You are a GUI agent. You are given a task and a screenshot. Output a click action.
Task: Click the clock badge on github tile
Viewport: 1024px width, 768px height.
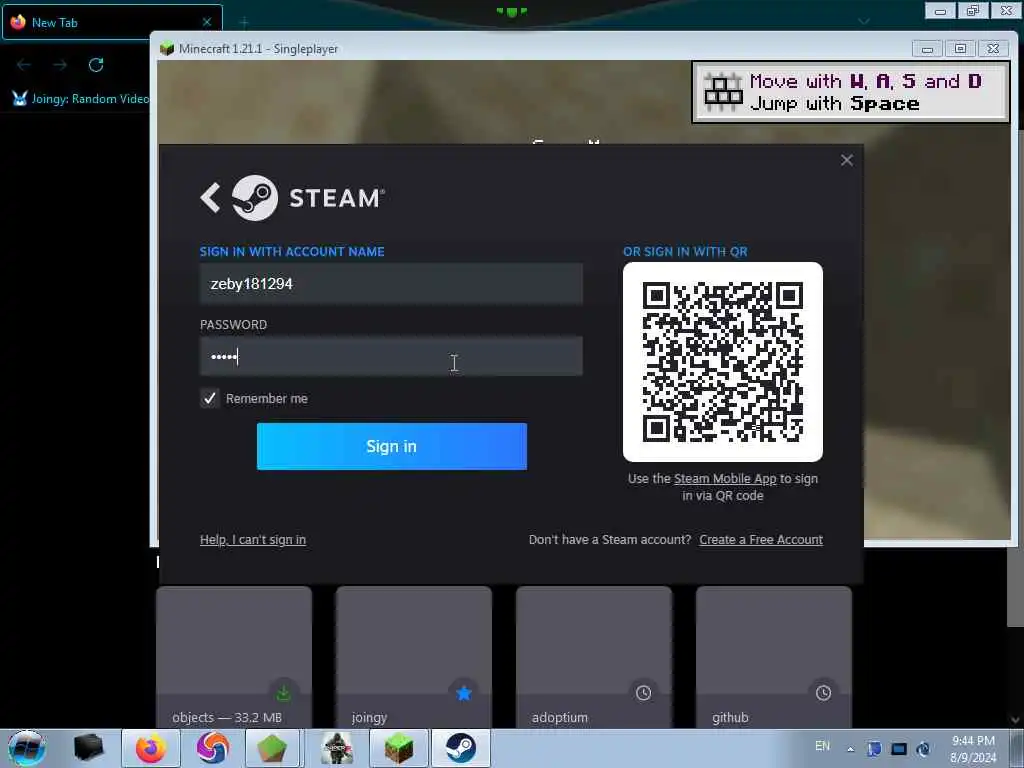824,693
